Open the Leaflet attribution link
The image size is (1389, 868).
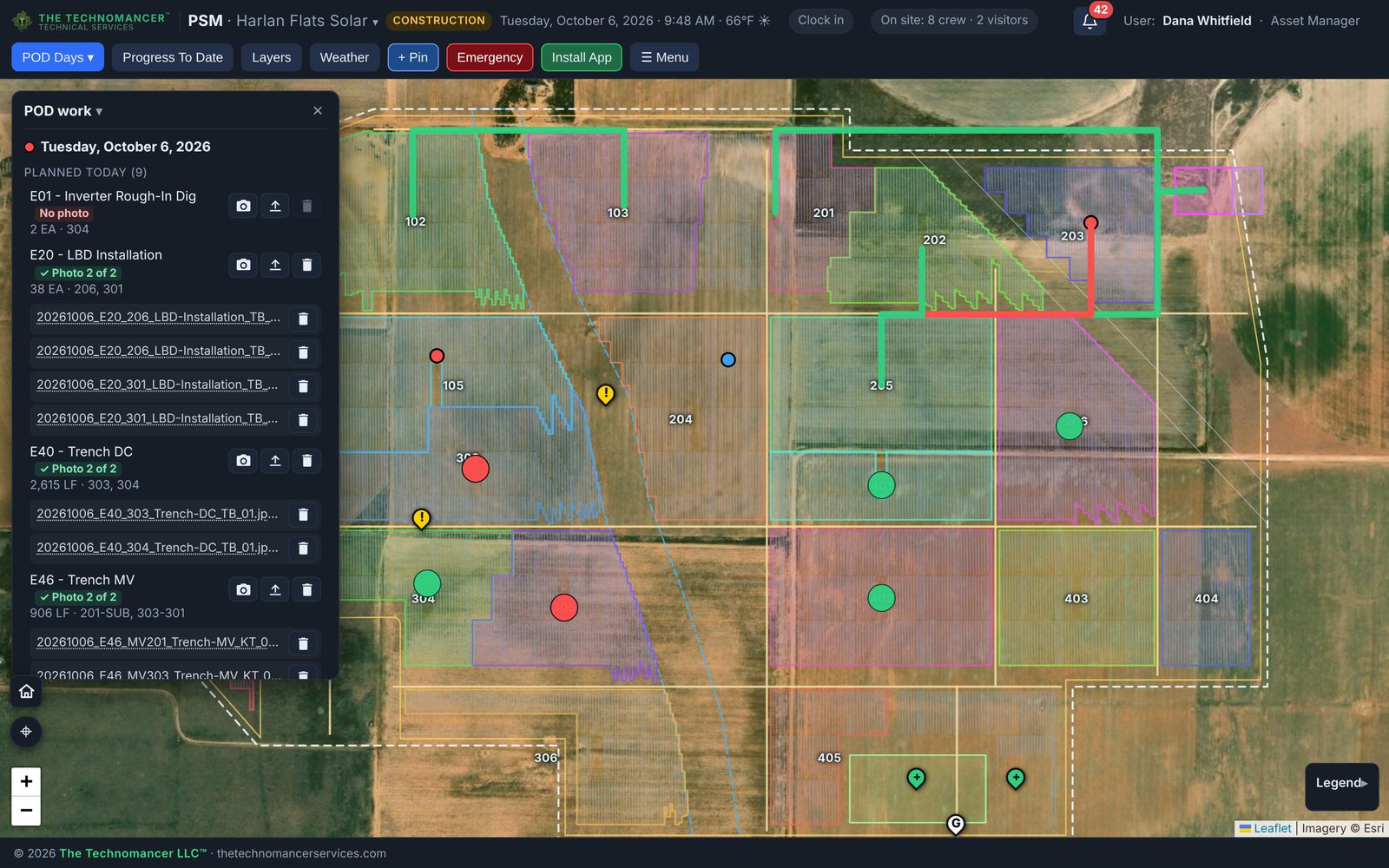coord(1272,828)
